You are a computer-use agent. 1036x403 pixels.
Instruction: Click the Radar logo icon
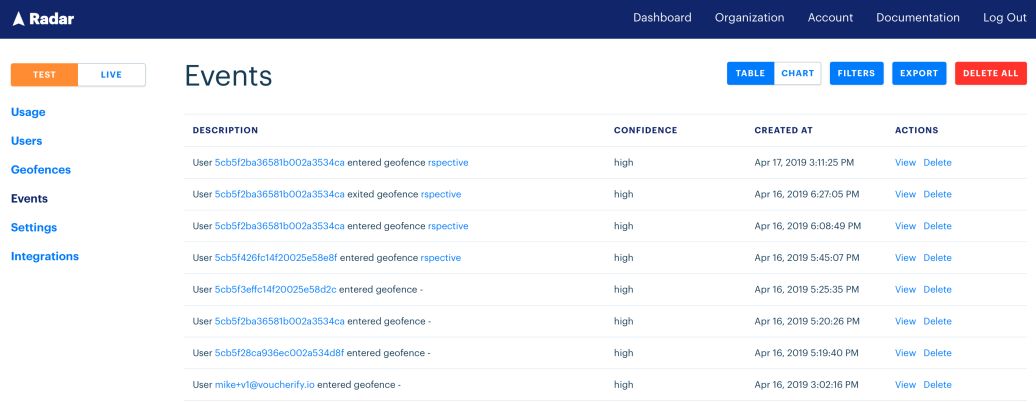18,18
